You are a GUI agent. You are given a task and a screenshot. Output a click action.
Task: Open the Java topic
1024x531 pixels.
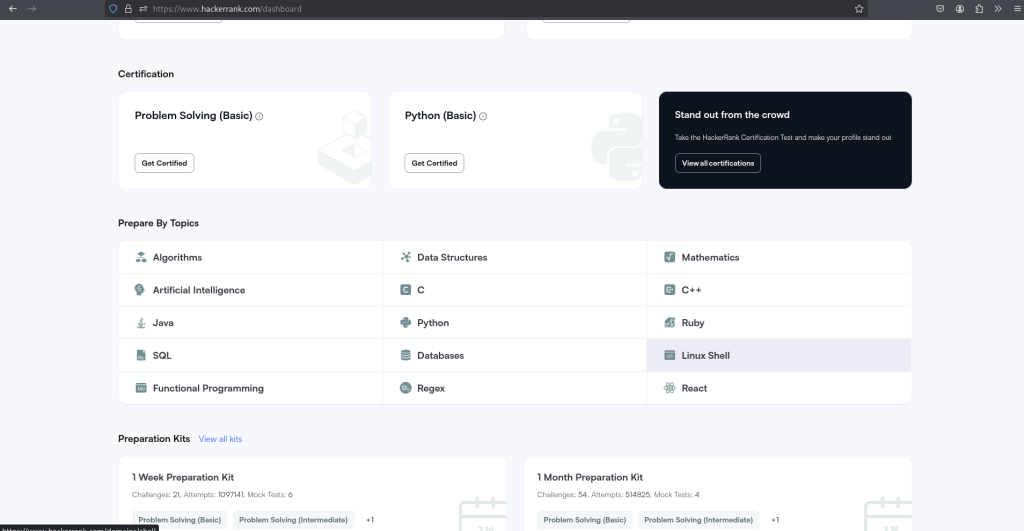(251, 323)
